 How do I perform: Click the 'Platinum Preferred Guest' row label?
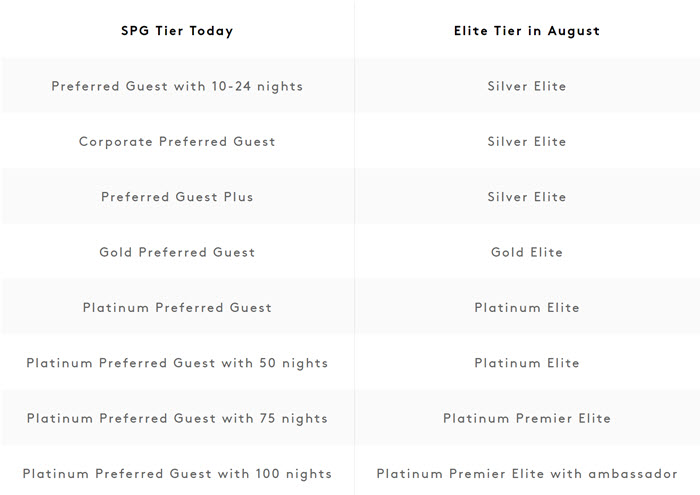[177, 308]
